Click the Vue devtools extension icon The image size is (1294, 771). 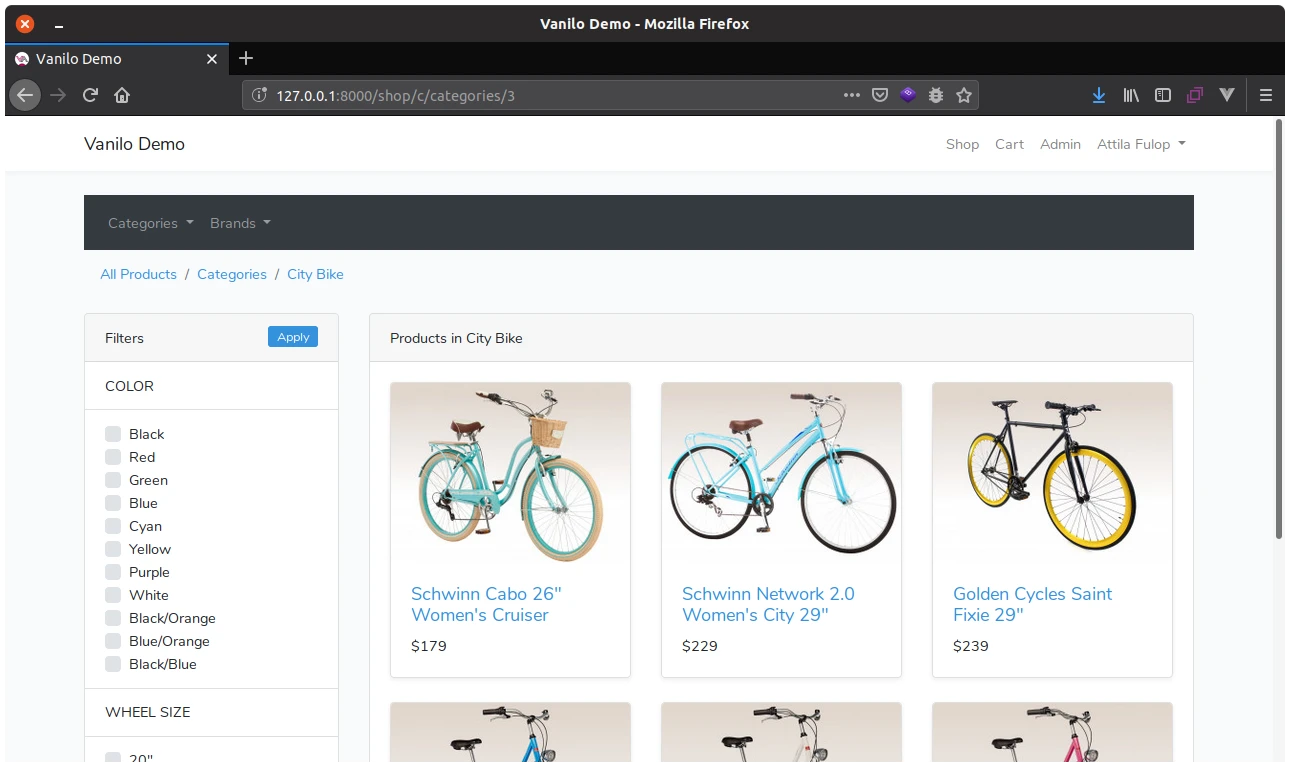point(1227,95)
